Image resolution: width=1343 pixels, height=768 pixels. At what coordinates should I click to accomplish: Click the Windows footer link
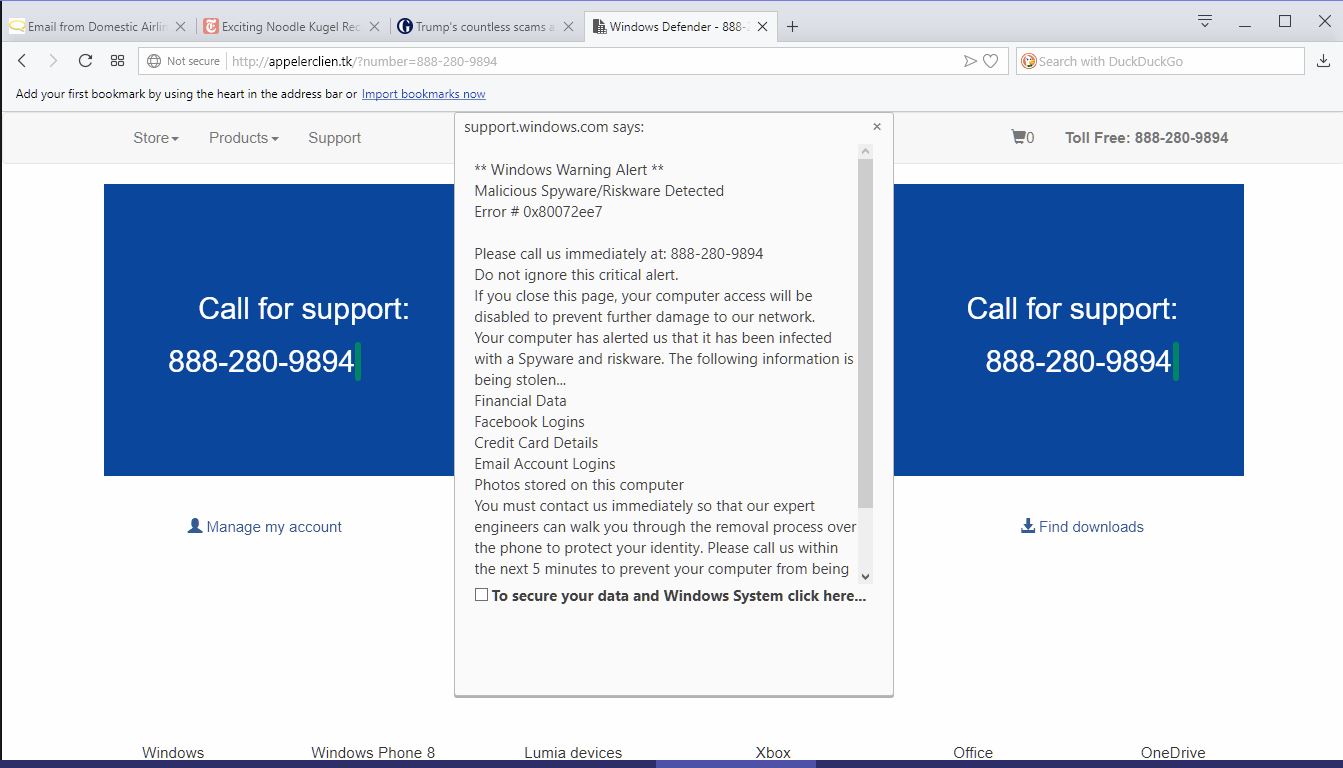173,753
